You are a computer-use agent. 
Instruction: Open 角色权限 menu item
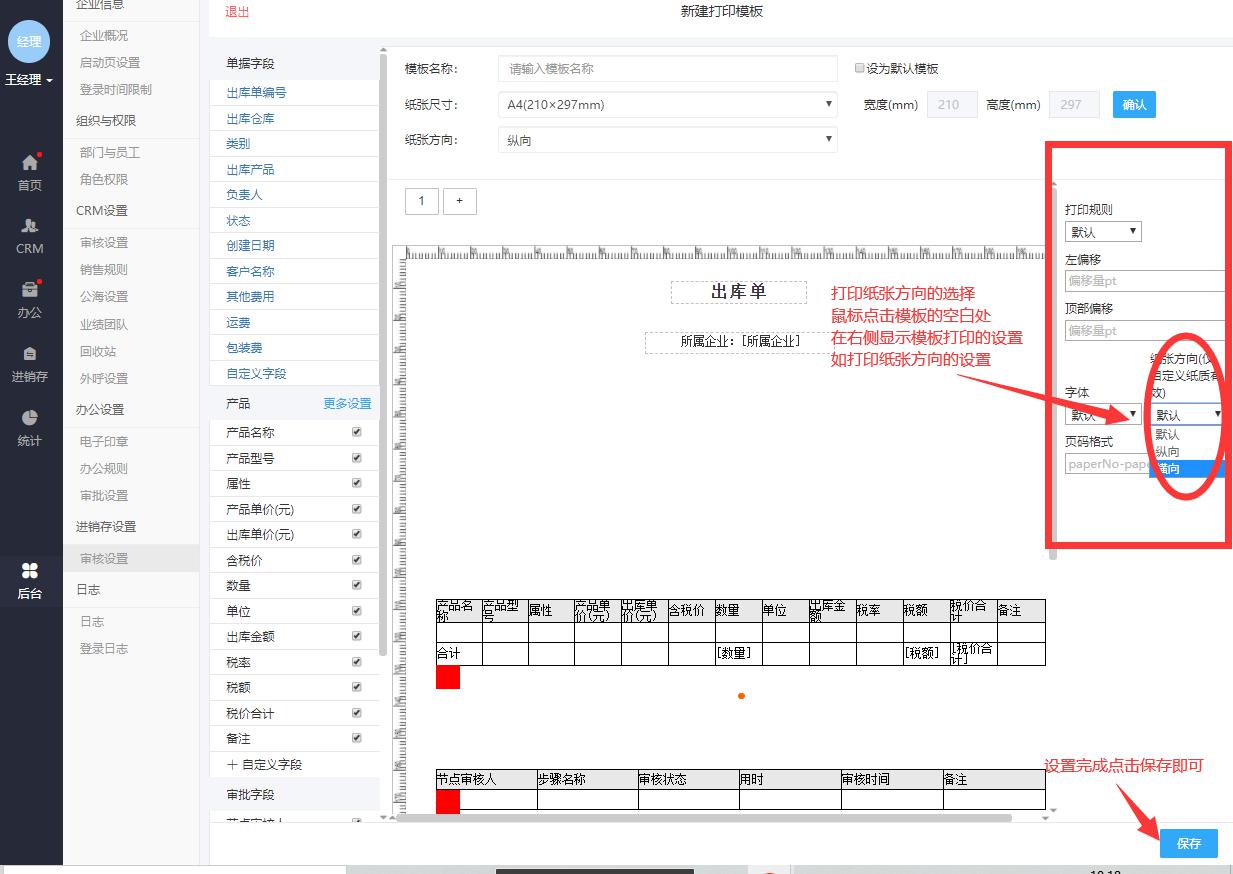[104, 179]
